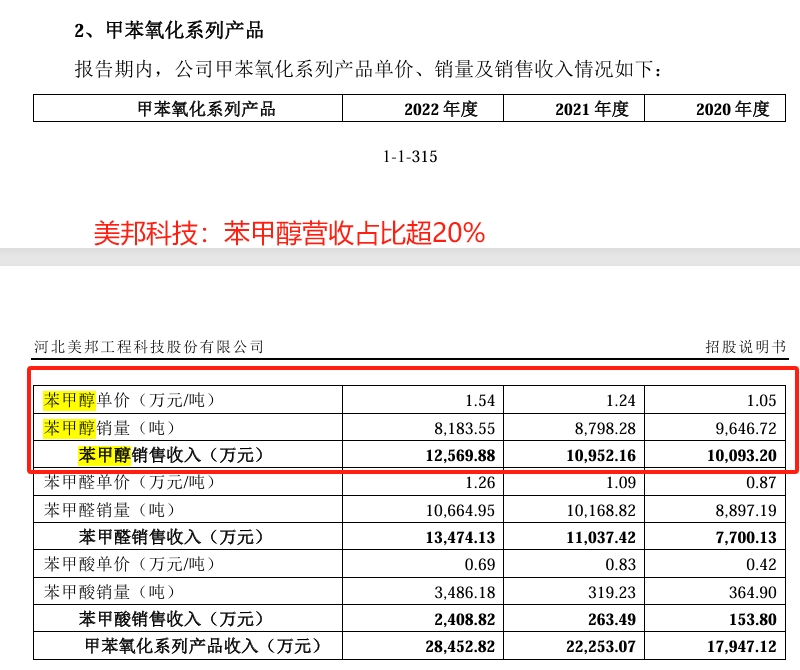800x670 pixels.
Task: Click the value '0.69'
Action: tap(480, 565)
